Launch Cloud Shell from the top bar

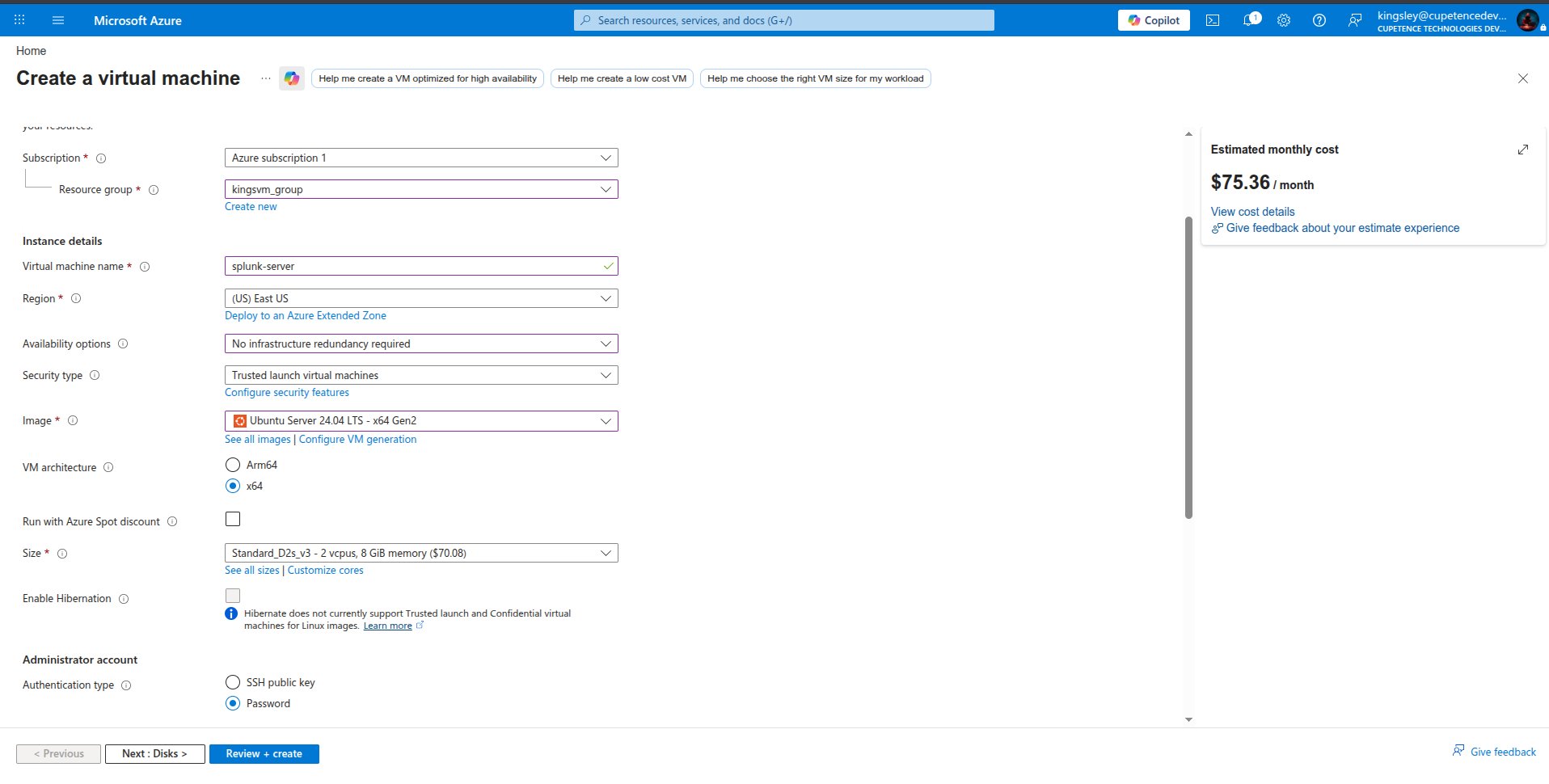[x=1213, y=20]
